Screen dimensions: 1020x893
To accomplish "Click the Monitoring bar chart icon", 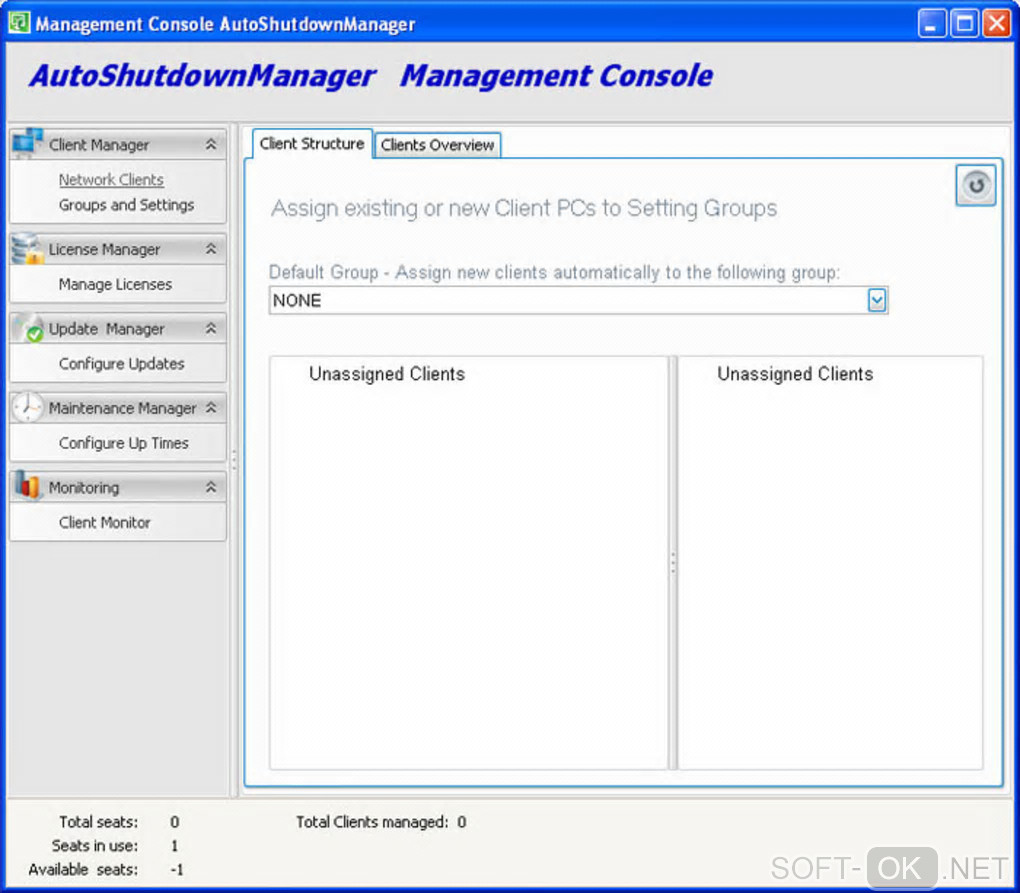I will [x=28, y=486].
